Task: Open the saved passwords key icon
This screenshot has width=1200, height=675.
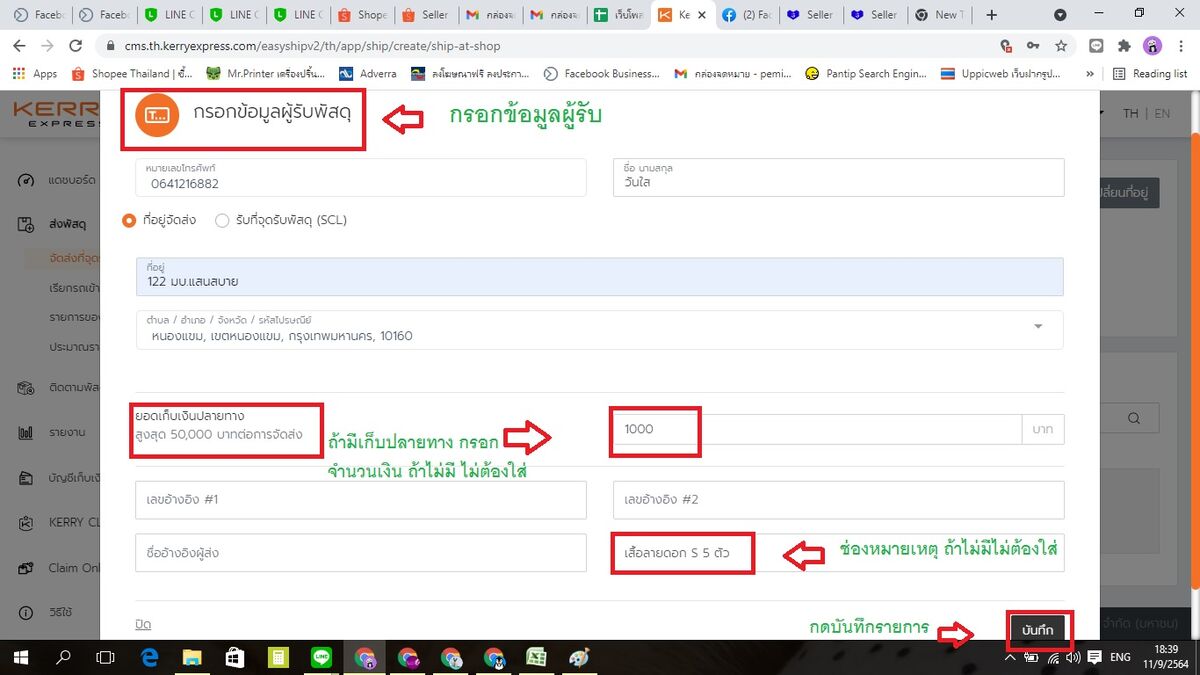Action: coord(1034,46)
